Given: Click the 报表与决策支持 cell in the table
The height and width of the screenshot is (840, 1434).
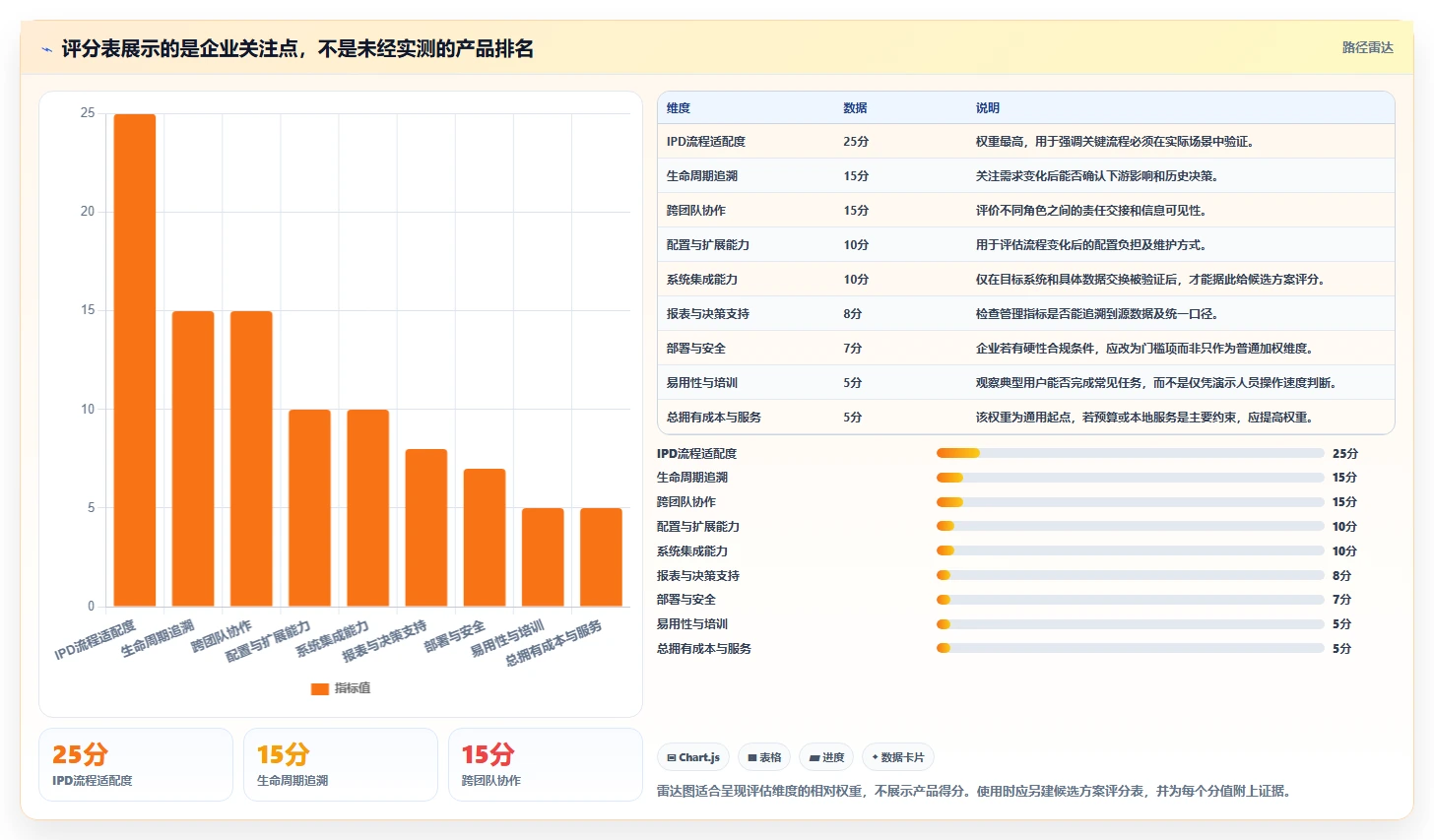Looking at the screenshot, I should tap(707, 314).
